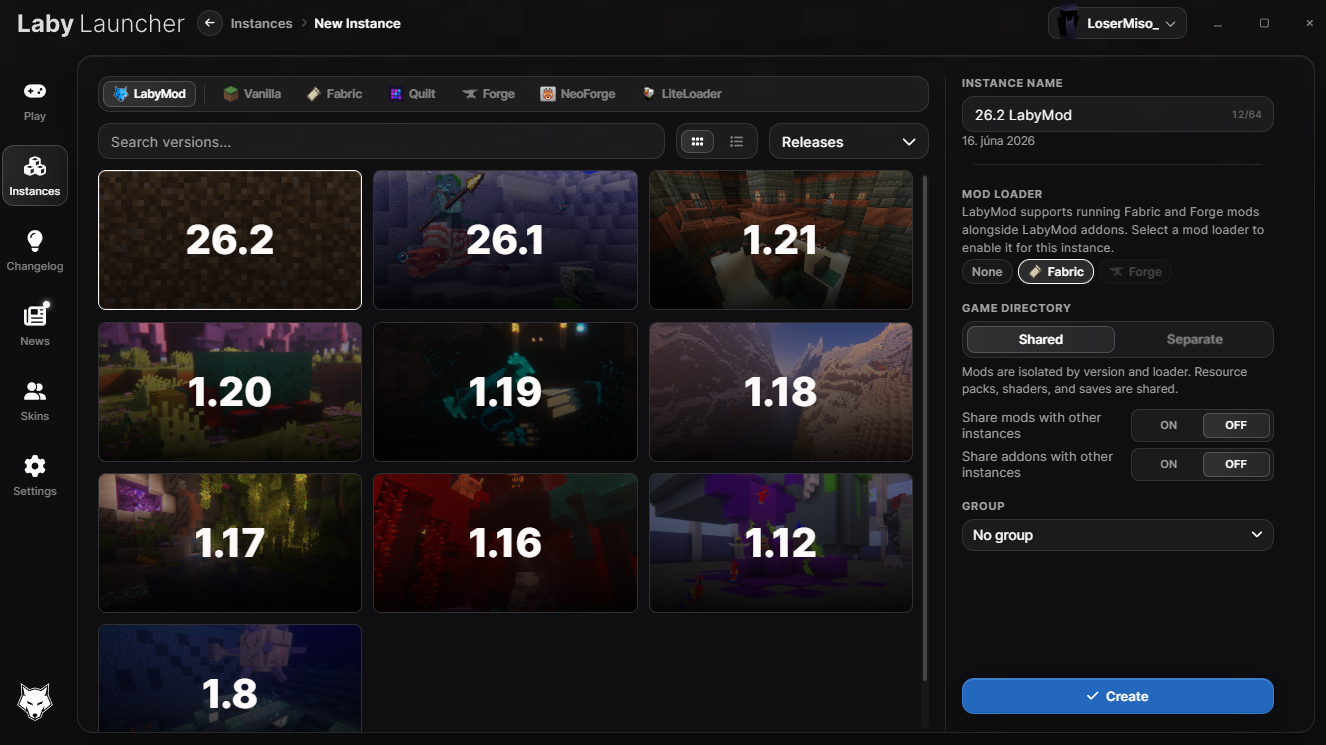This screenshot has width=1326, height=745.
Task: Select Separate game directory
Action: [x=1195, y=339]
